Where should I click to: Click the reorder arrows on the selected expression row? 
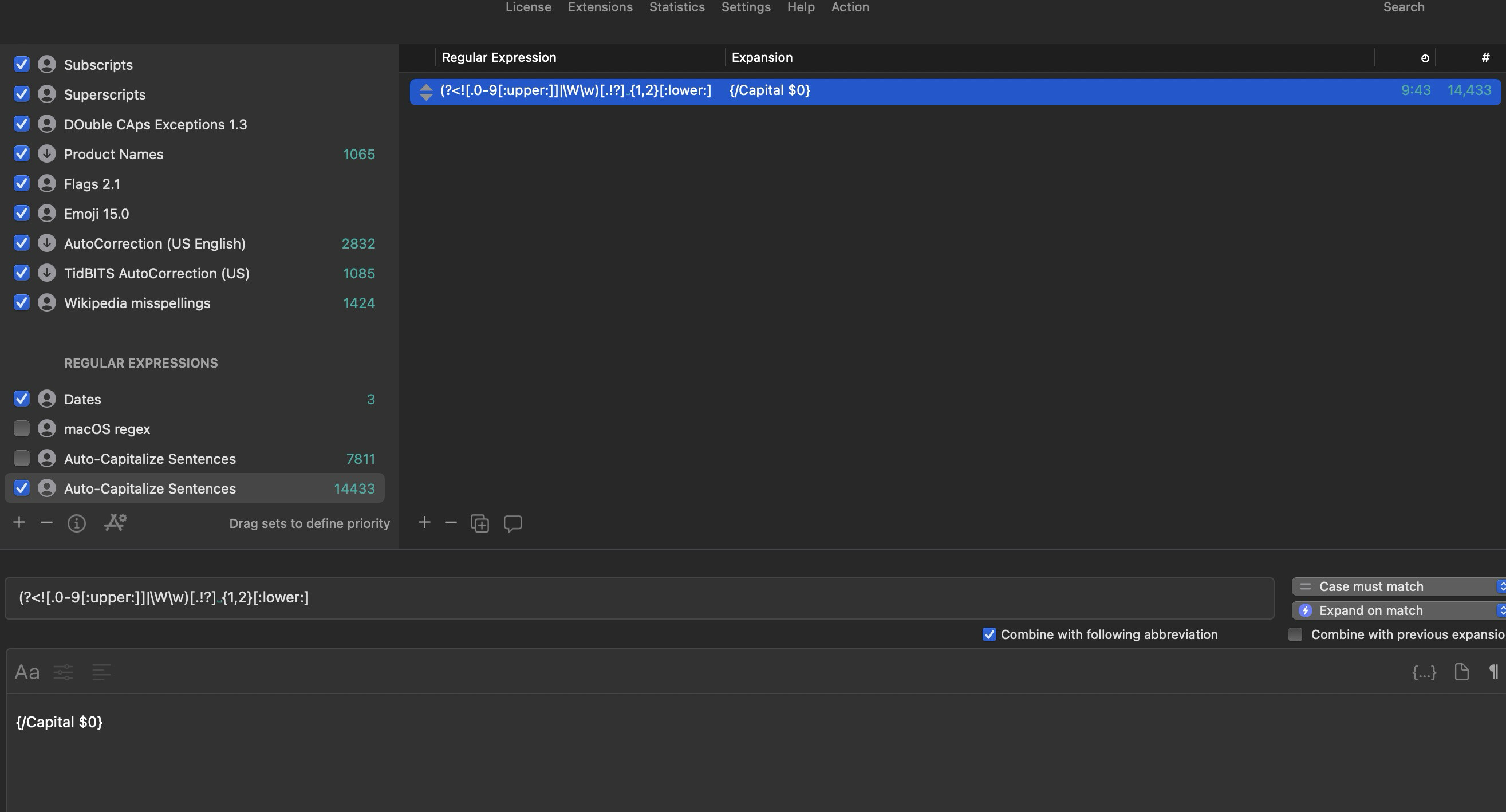pos(425,92)
